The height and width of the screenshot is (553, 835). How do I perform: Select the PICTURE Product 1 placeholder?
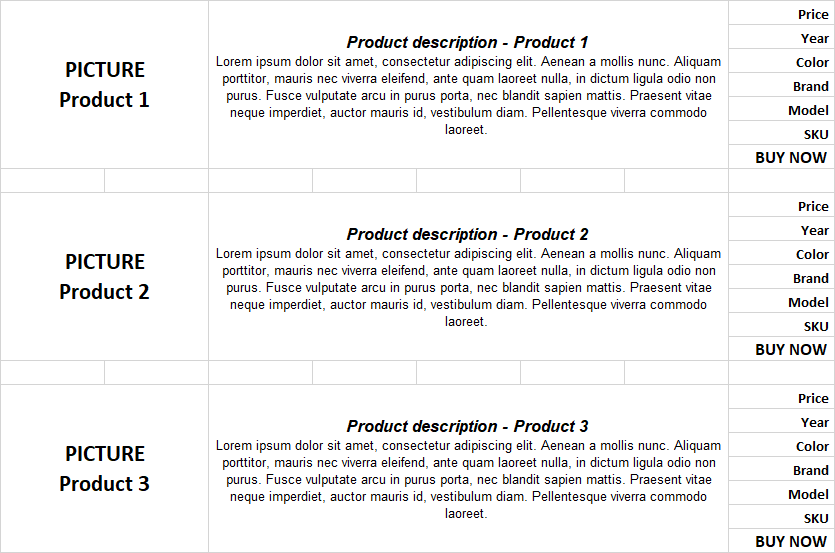[x=104, y=85]
